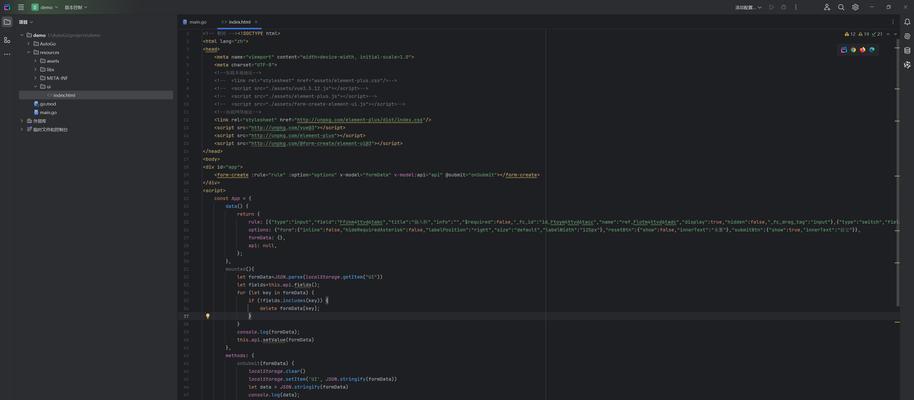Open the unpkg form-create element-ui link
This screenshot has height=400, width=914.
pyautogui.click(x=311, y=143)
